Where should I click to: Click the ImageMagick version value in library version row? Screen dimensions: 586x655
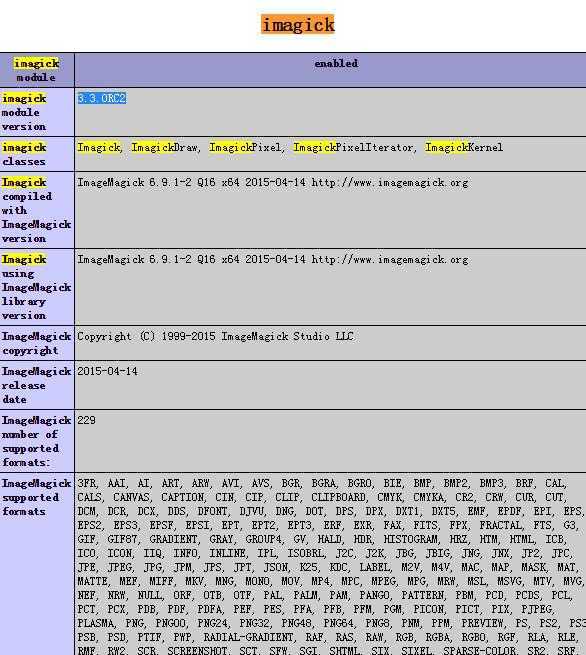point(273,259)
